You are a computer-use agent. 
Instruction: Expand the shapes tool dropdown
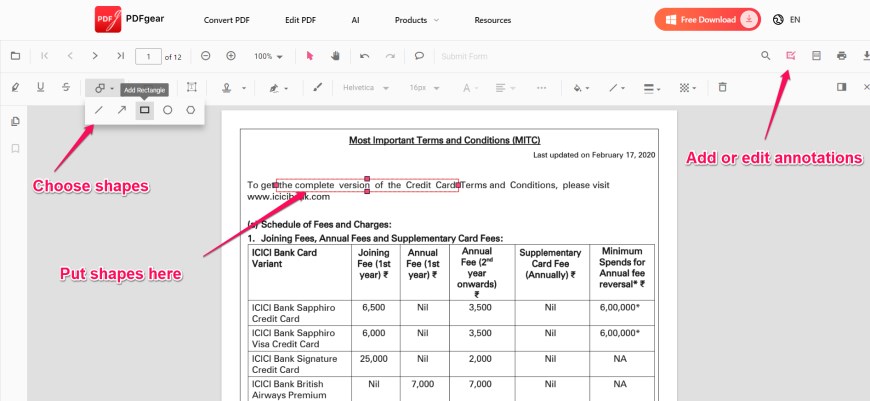[104, 88]
